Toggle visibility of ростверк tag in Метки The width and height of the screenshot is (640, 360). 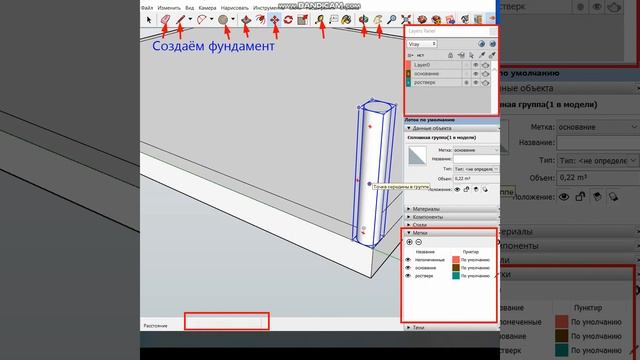point(408,276)
